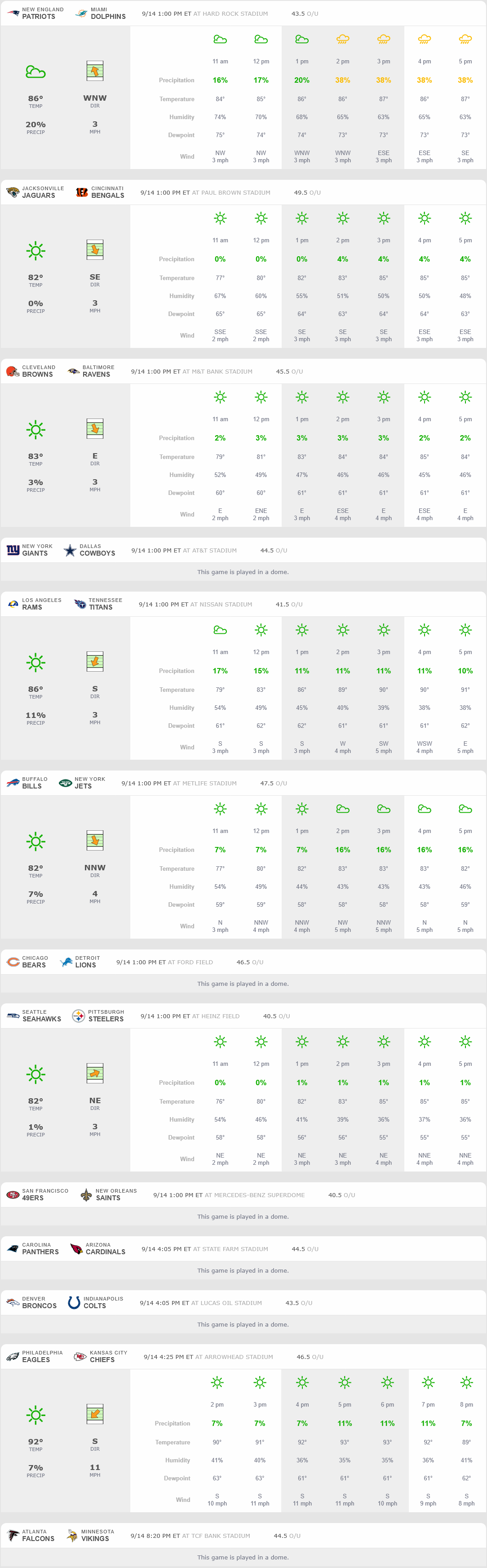Viewport: 487px width, 1568px height.
Task: Click the WNW wind direction field icon
Action: tap(95, 71)
